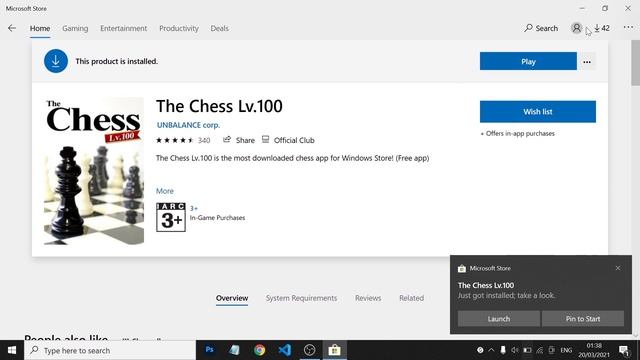This screenshot has height=360, width=640.
Task: Open Photoshop from the taskbar
Action: tap(209, 350)
